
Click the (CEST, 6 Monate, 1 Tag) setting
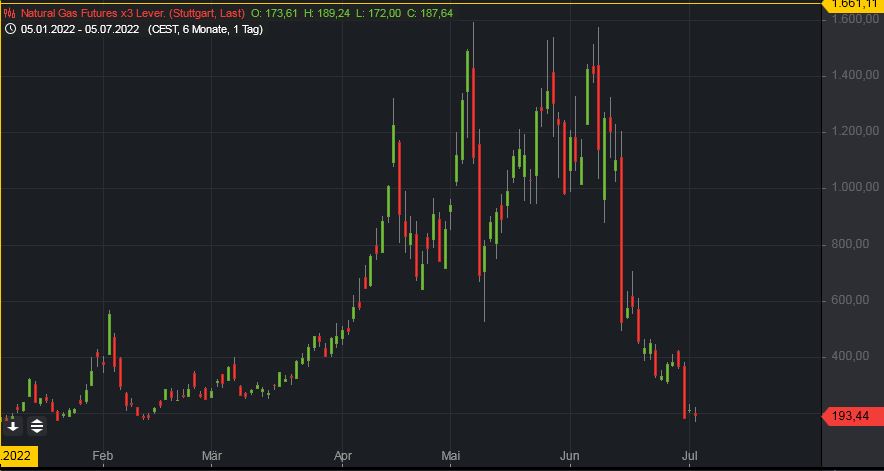tap(205, 29)
